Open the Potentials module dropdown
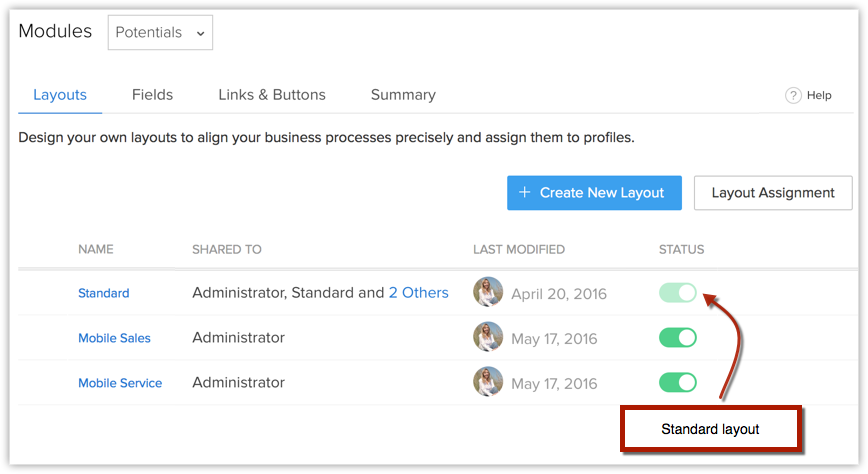This screenshot has width=868, height=474. tap(160, 32)
